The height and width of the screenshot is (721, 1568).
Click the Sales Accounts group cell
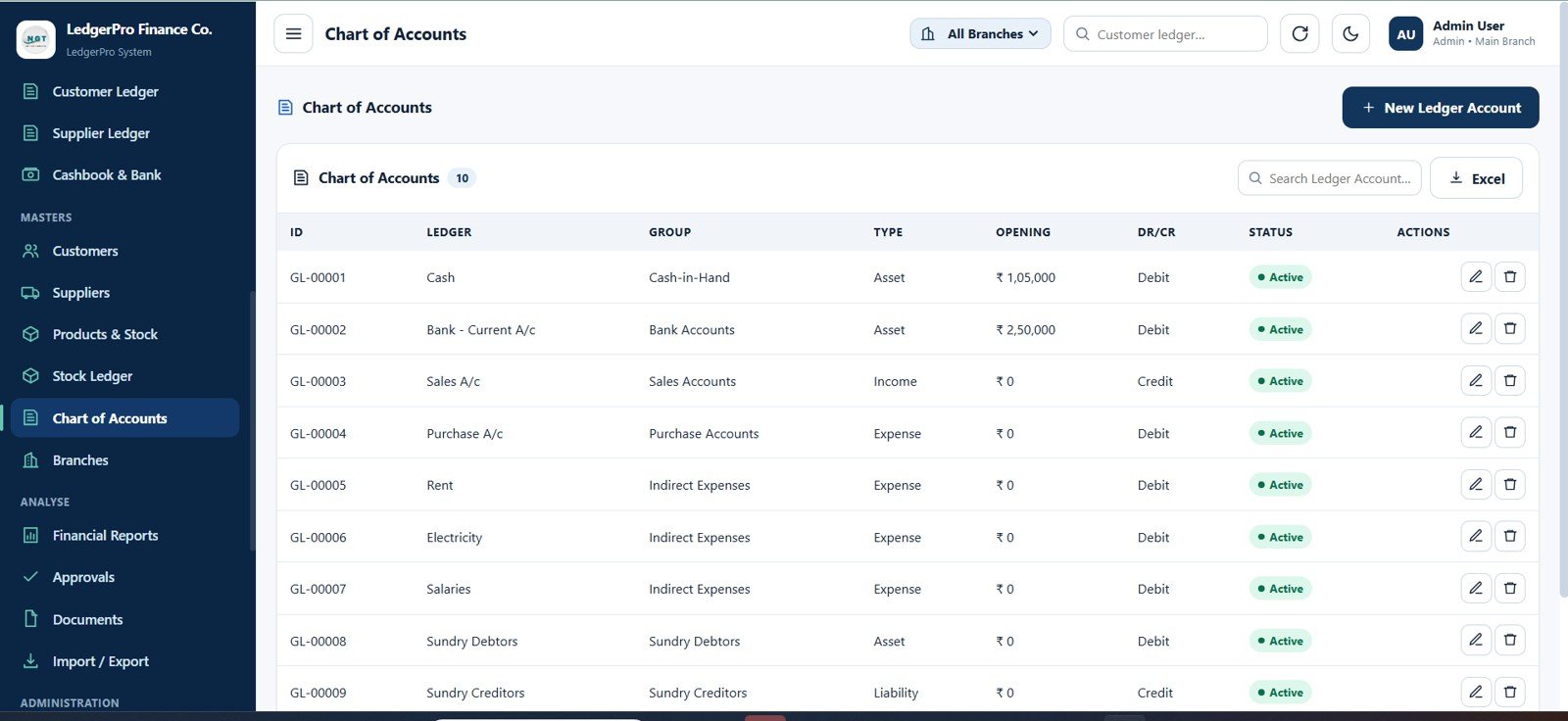[x=692, y=382]
